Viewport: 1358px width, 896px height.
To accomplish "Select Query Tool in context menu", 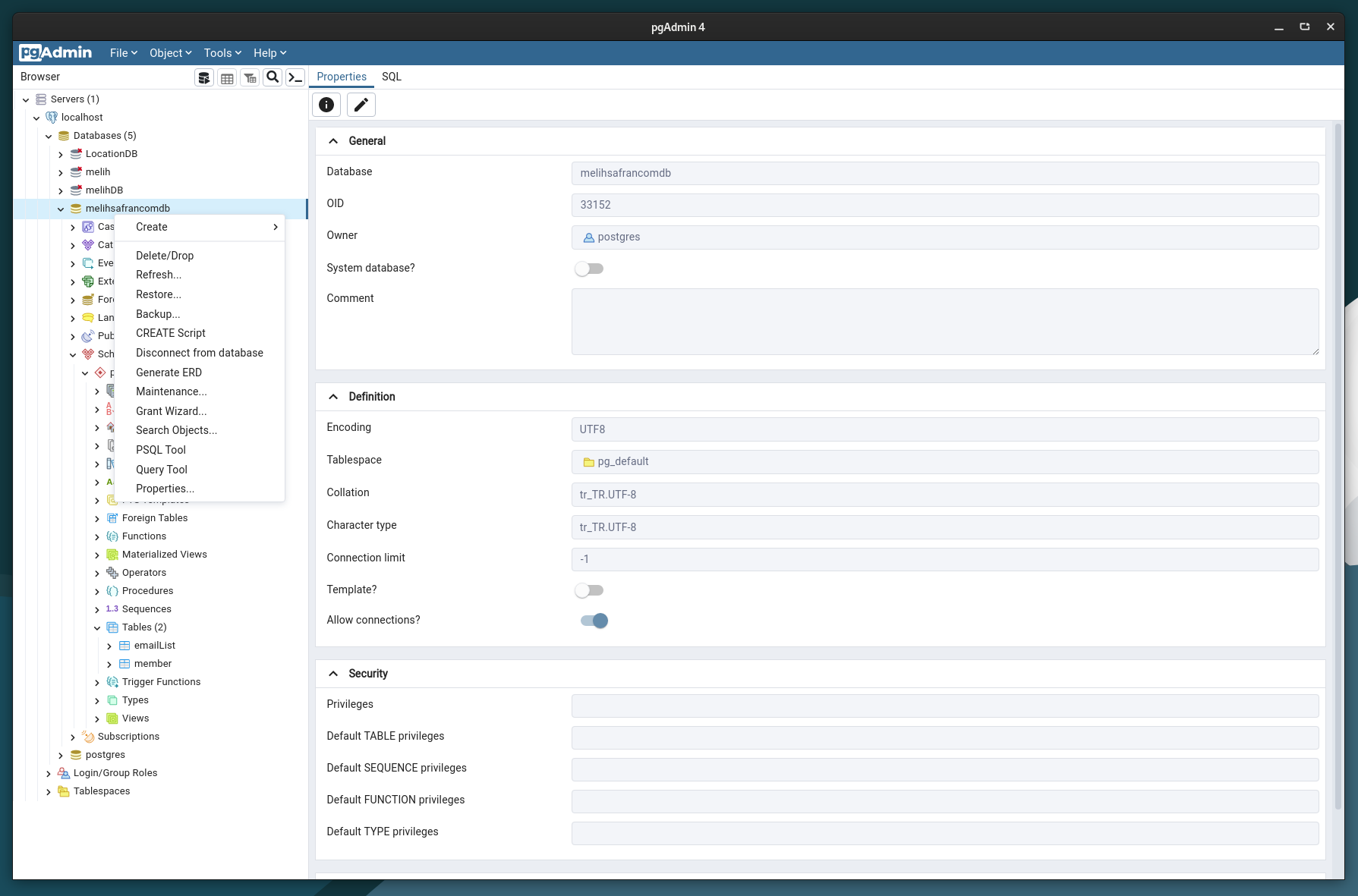I will click(200, 470).
